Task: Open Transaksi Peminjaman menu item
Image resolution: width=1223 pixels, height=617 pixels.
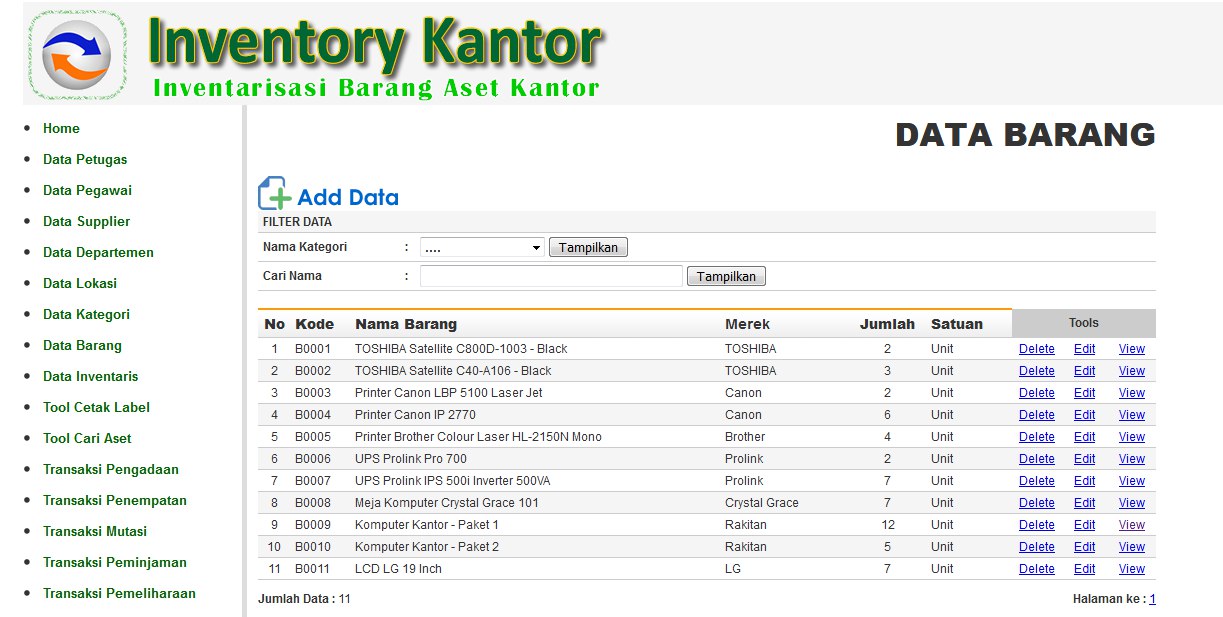Action: pyautogui.click(x=115, y=562)
